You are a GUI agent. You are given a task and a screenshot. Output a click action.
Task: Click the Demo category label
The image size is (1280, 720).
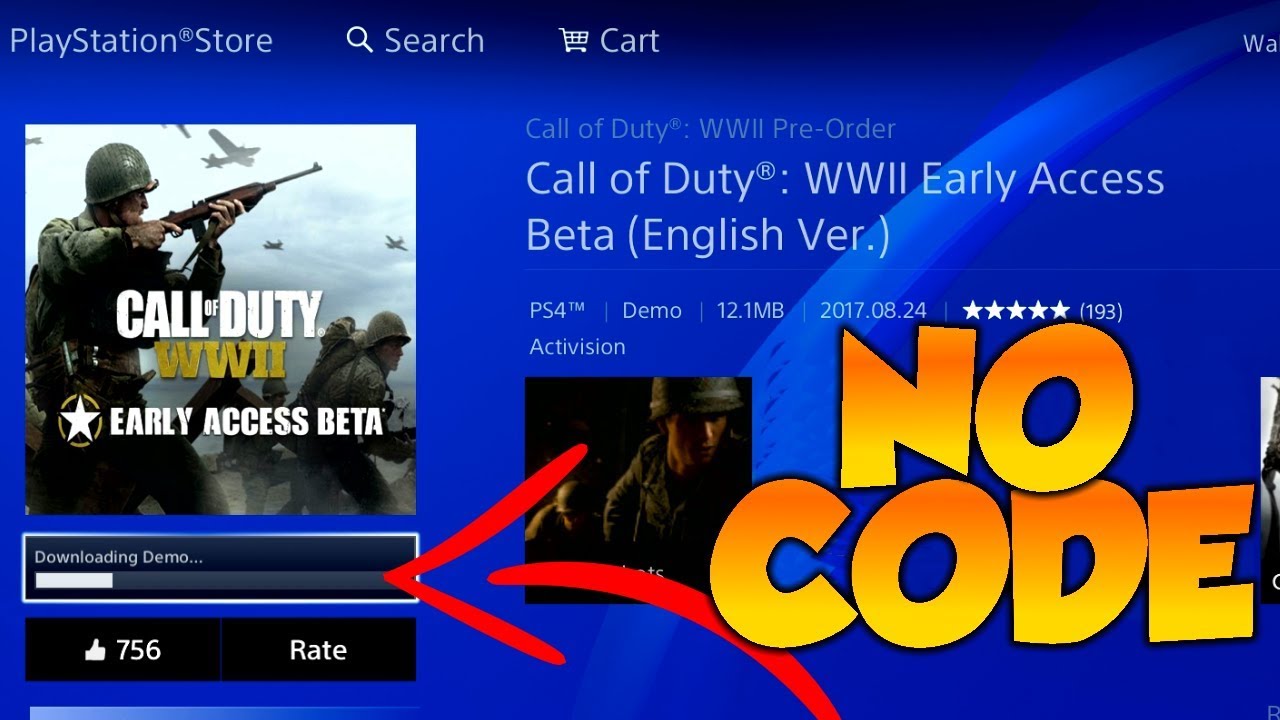pyautogui.click(x=652, y=311)
